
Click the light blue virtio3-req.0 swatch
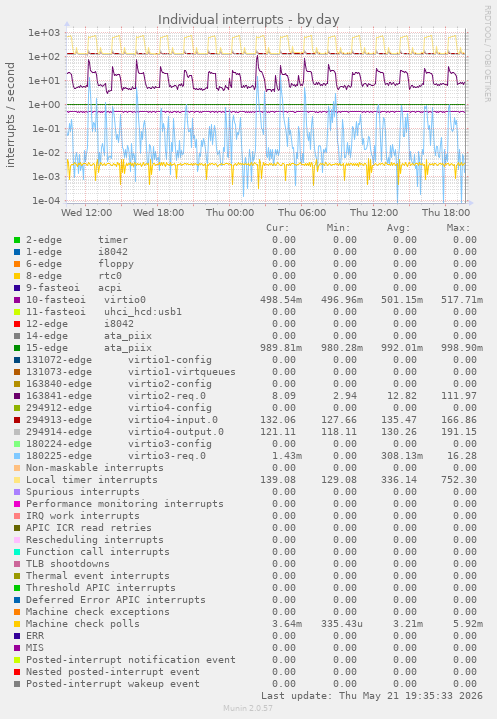17,456
